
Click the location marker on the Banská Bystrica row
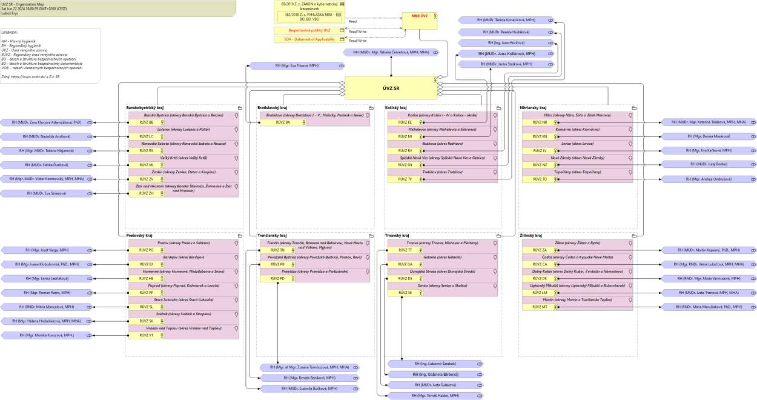tap(236, 116)
